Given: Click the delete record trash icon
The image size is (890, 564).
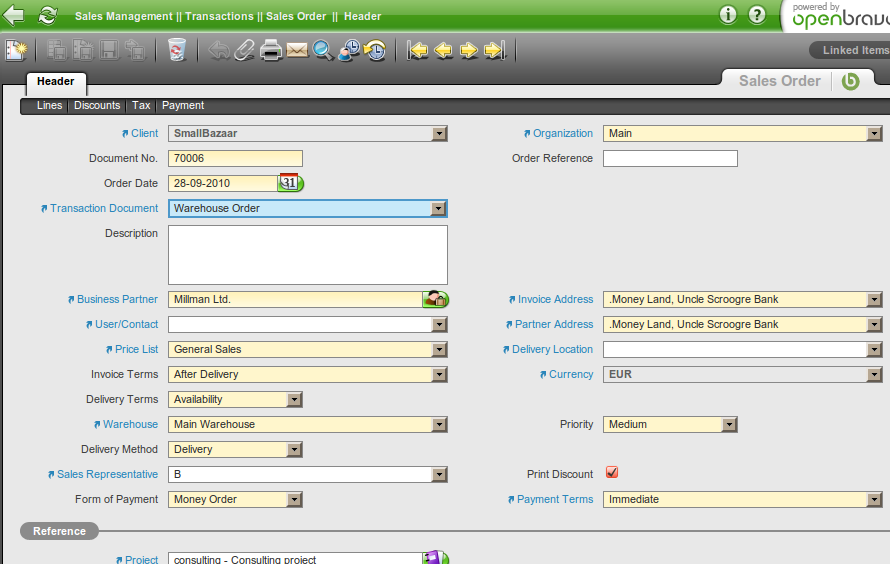Looking at the screenshot, I should [x=177, y=50].
